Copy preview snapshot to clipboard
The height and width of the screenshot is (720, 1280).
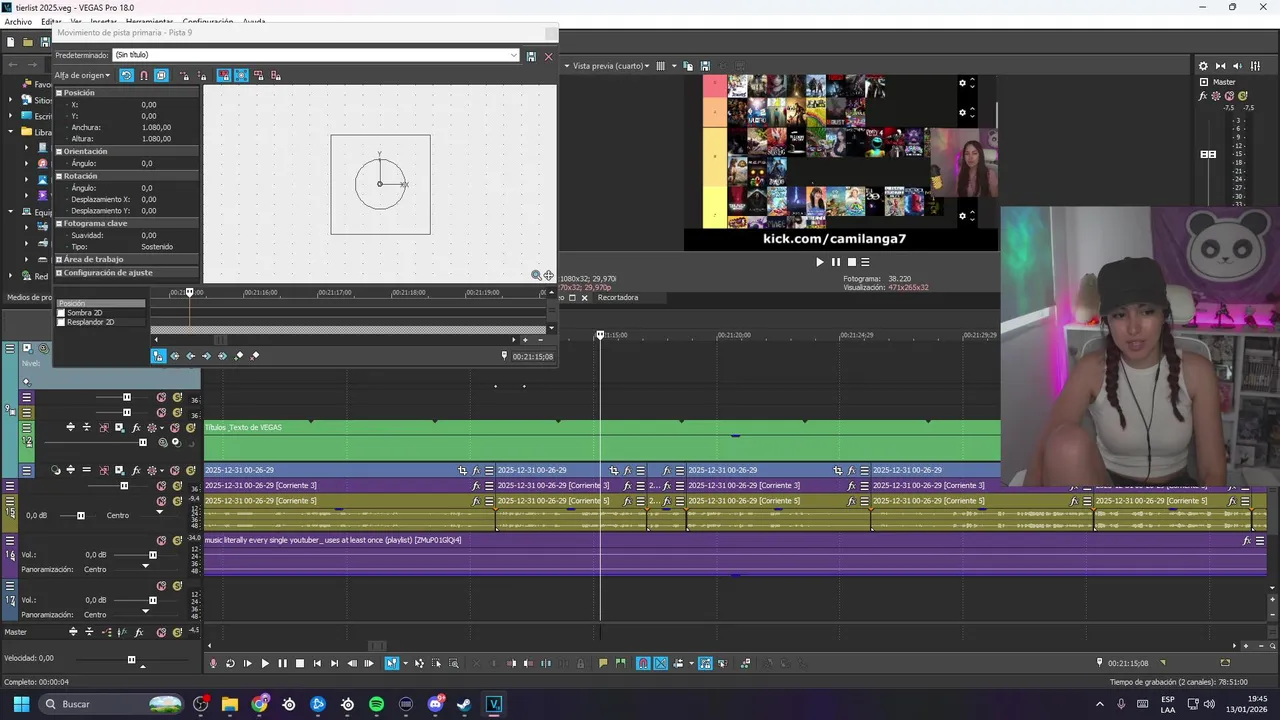point(688,66)
